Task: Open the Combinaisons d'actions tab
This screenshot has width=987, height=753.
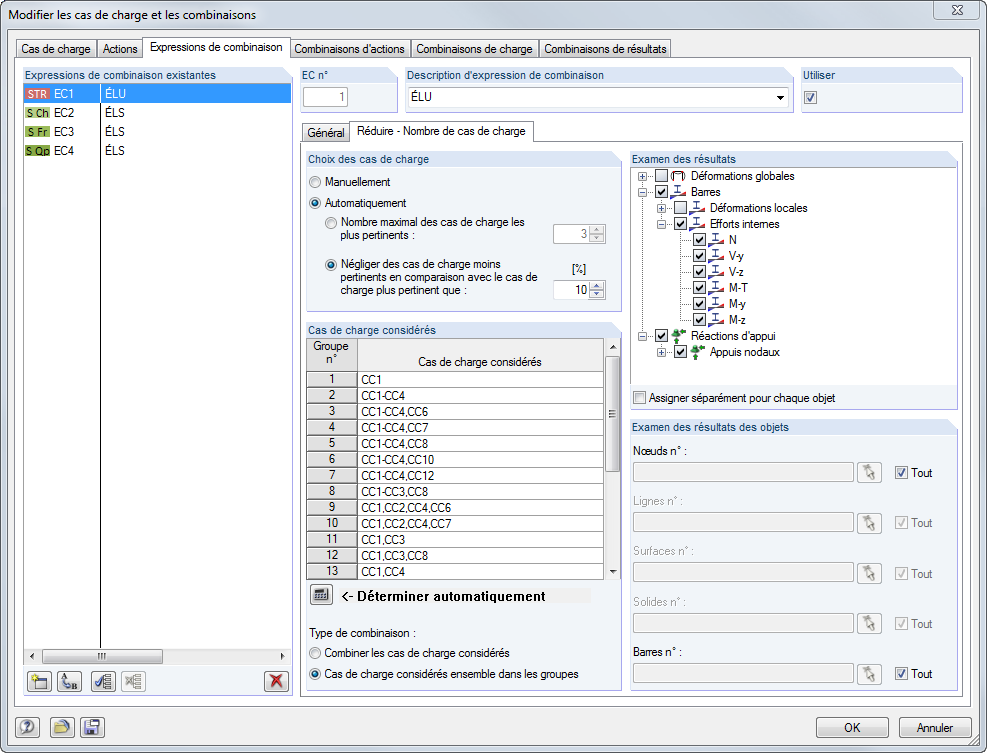Action: 349,48
